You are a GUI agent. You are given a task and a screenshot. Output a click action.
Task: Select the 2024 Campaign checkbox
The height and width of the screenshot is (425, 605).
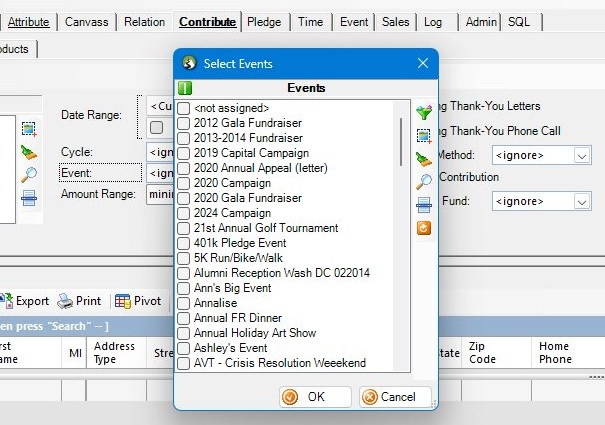pyautogui.click(x=184, y=213)
